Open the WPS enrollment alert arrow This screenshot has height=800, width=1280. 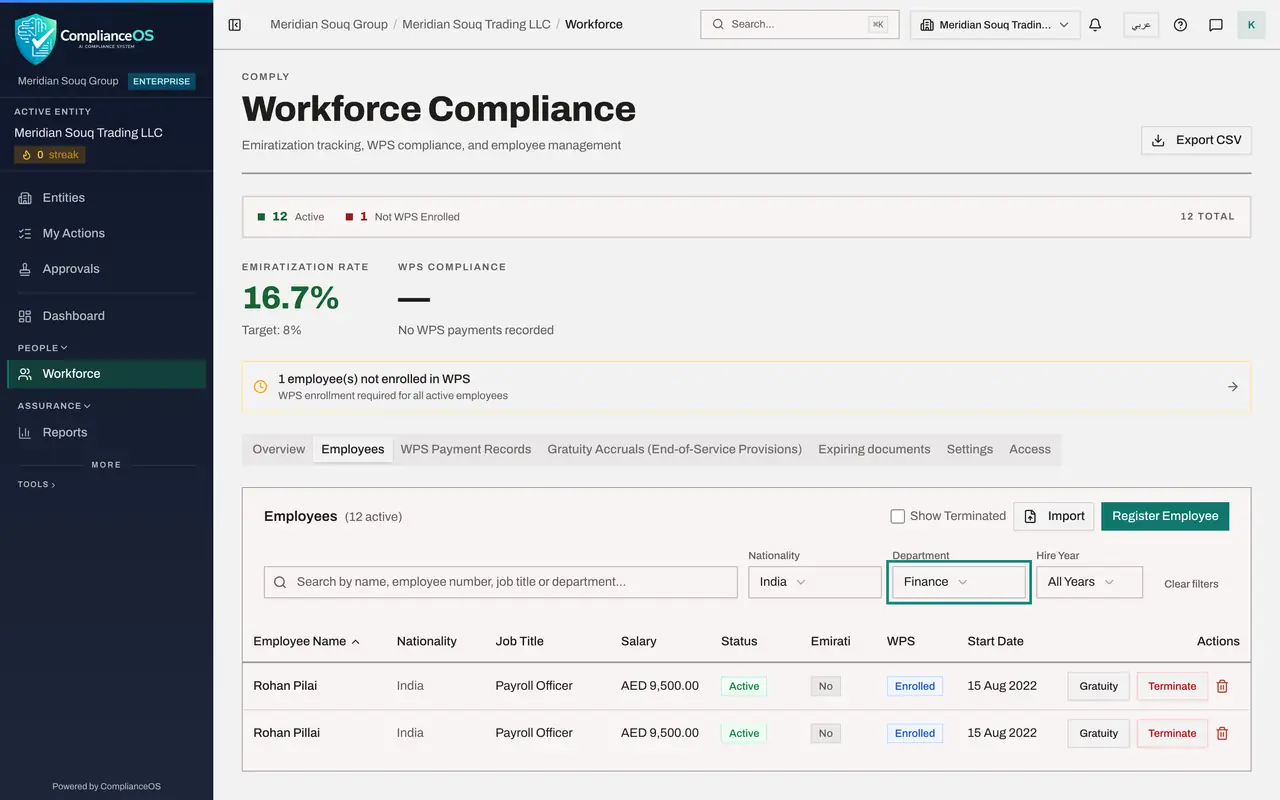pos(1232,387)
